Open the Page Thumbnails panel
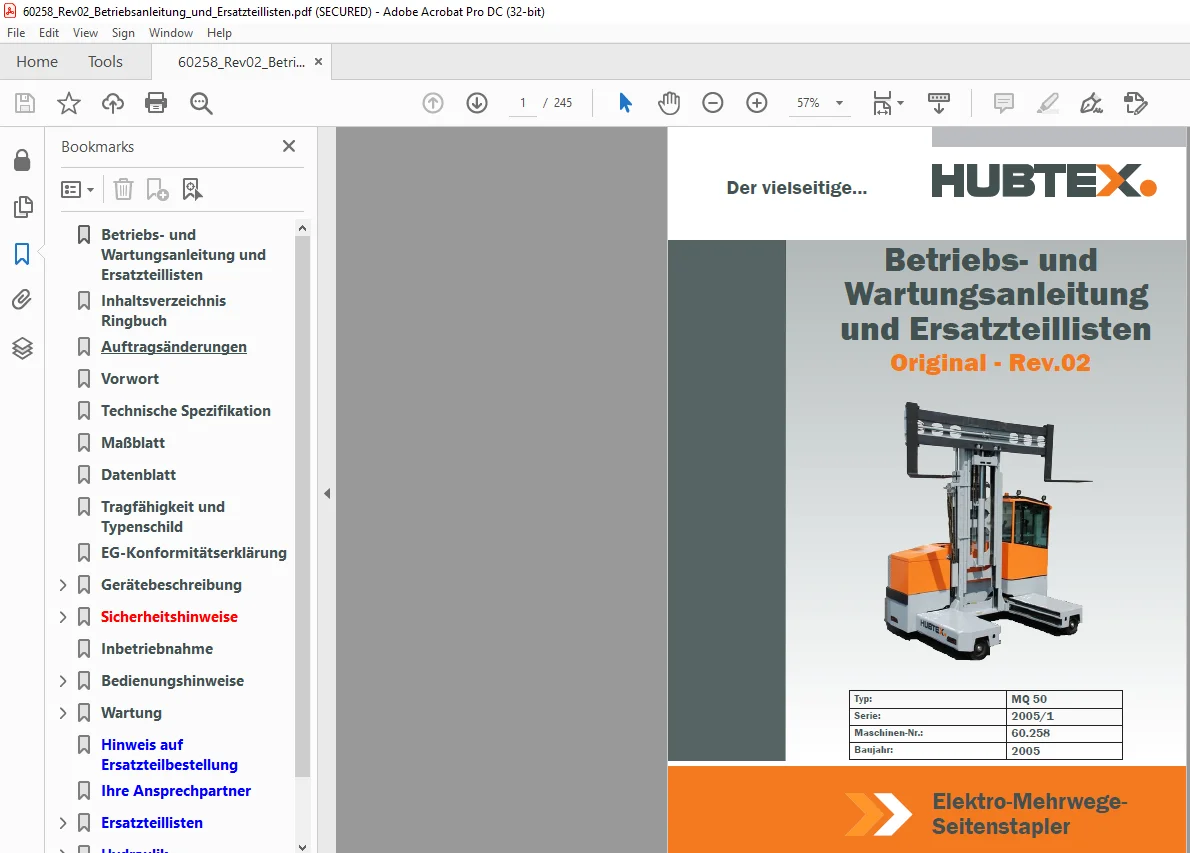Viewport: 1190px width, 853px height. [x=23, y=206]
